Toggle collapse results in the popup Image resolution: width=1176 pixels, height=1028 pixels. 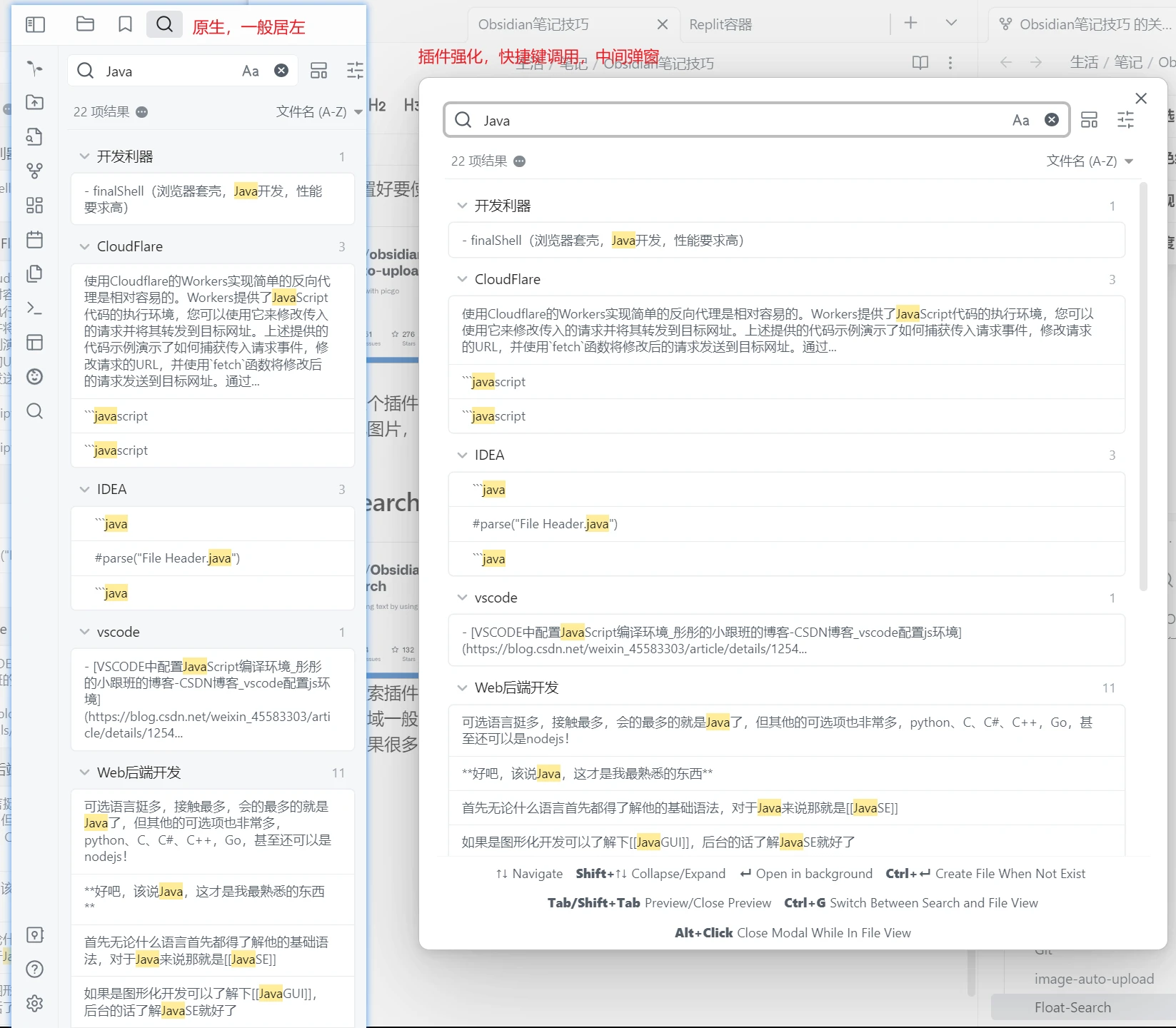coord(1089,119)
